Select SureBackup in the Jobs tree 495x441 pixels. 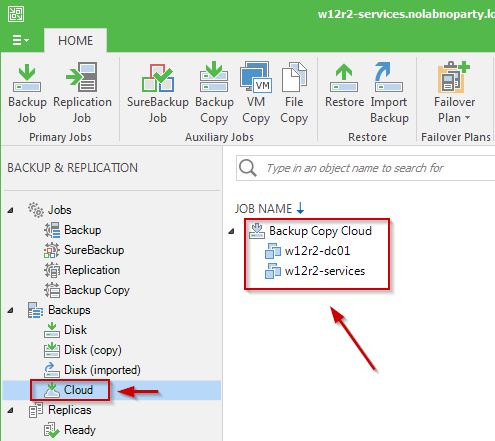click(x=94, y=250)
